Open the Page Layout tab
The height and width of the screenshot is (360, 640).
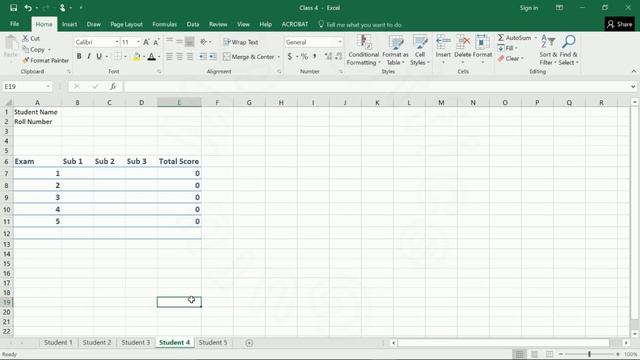click(127, 24)
